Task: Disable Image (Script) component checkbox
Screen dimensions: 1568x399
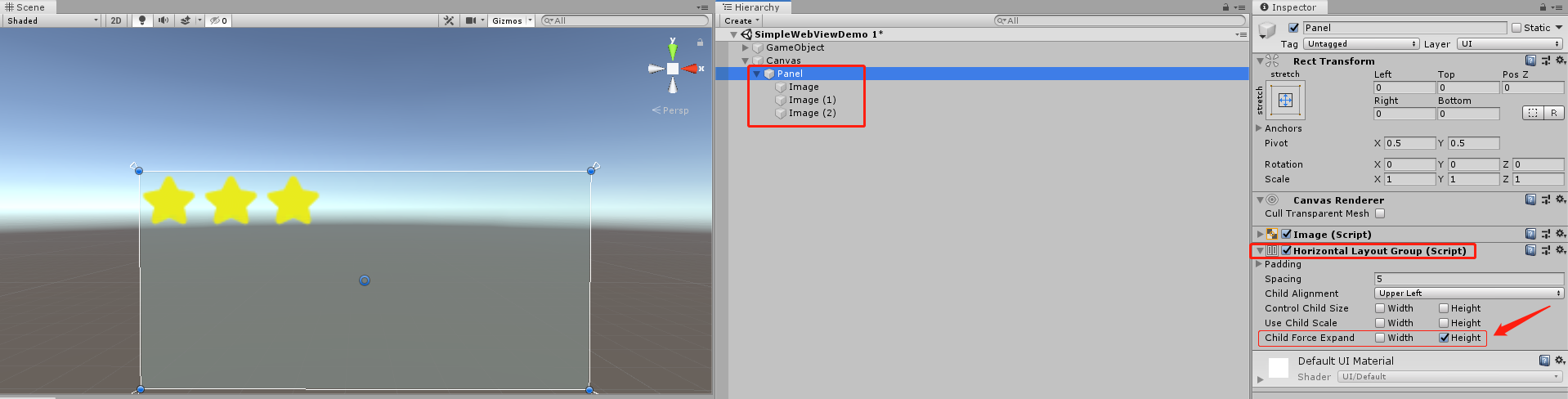Action: (x=1286, y=234)
